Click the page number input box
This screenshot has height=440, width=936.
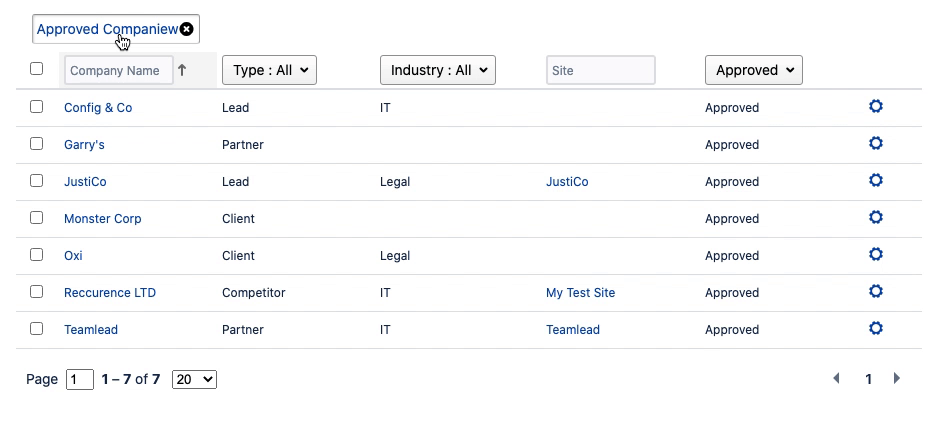click(80, 380)
